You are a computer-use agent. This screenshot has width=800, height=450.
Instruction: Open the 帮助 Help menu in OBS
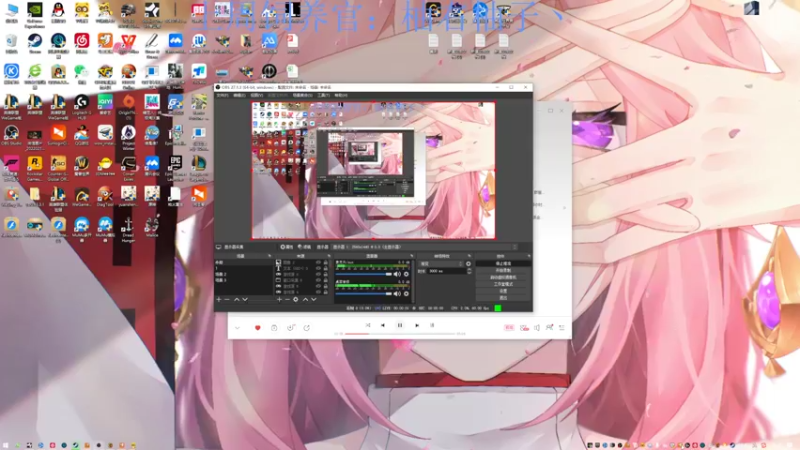[x=341, y=95]
